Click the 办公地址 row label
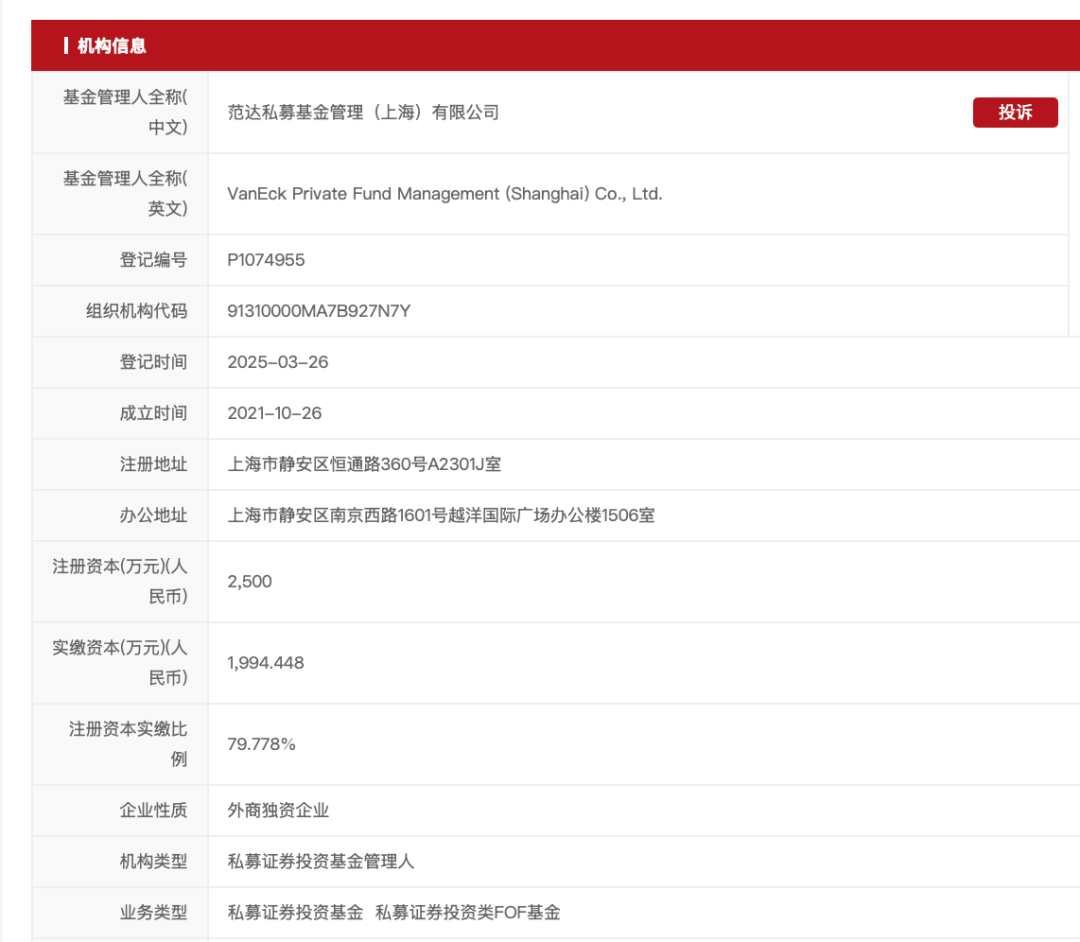 153,516
